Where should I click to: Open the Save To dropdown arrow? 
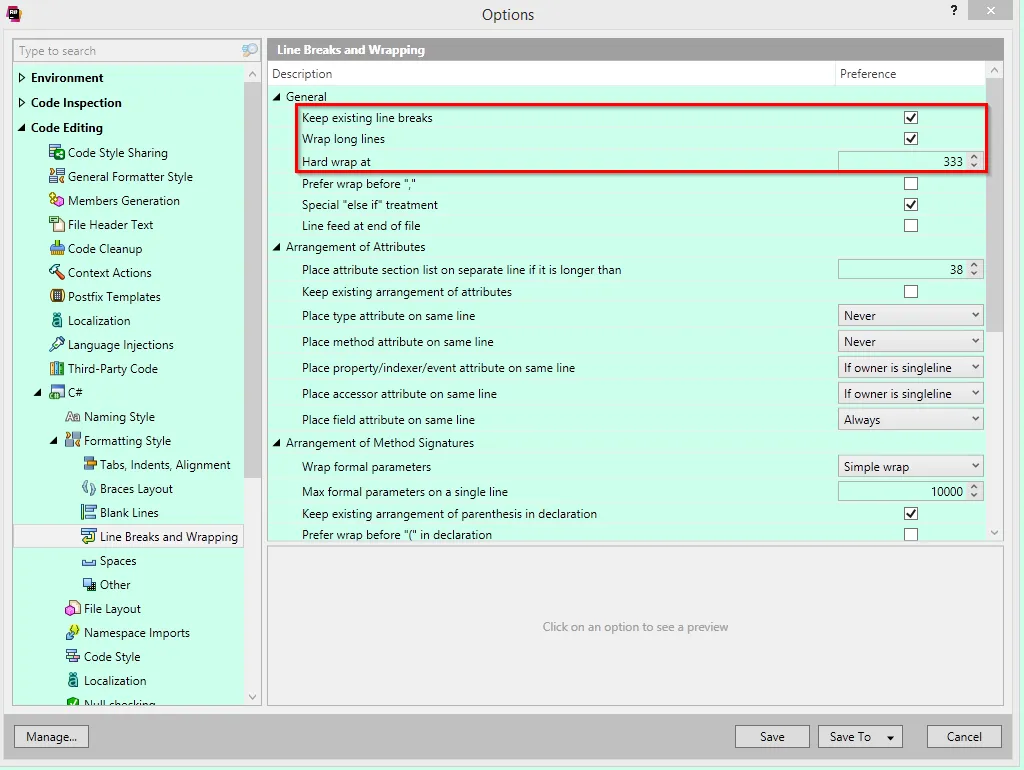click(x=890, y=737)
